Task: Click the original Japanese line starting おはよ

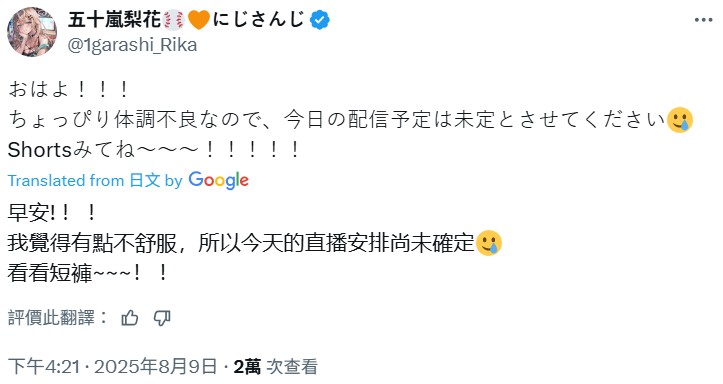Action: click(68, 89)
